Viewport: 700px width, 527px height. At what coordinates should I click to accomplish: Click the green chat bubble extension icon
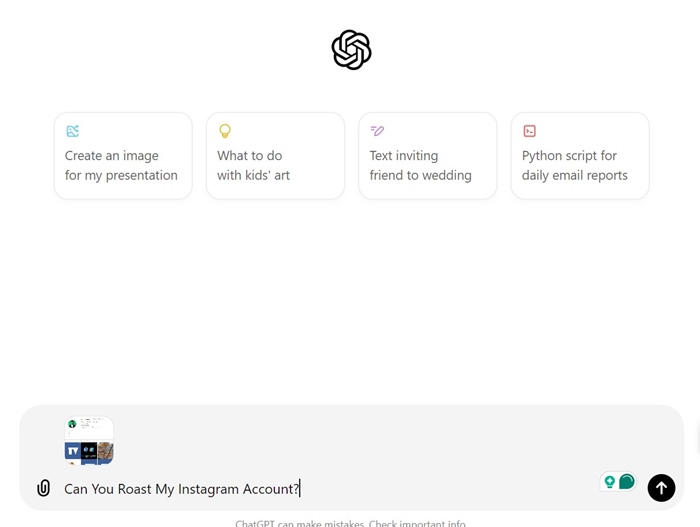627,482
